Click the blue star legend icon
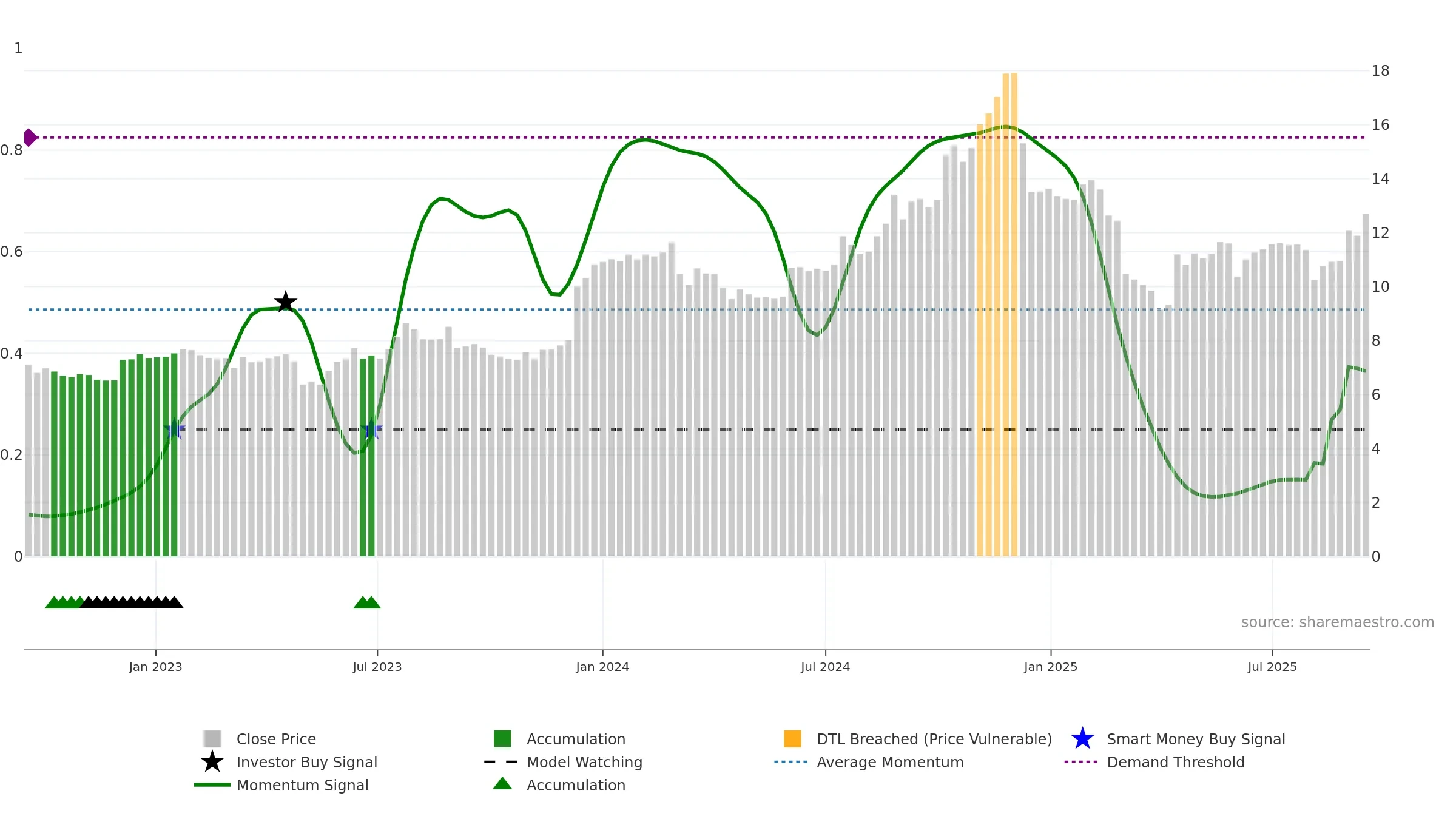The image size is (1456, 819). click(x=1082, y=739)
